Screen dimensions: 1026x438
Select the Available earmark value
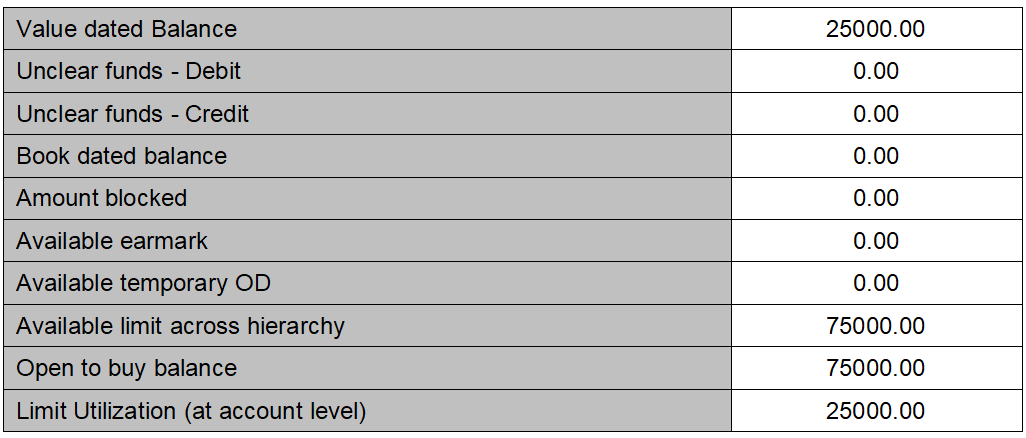[876, 241]
